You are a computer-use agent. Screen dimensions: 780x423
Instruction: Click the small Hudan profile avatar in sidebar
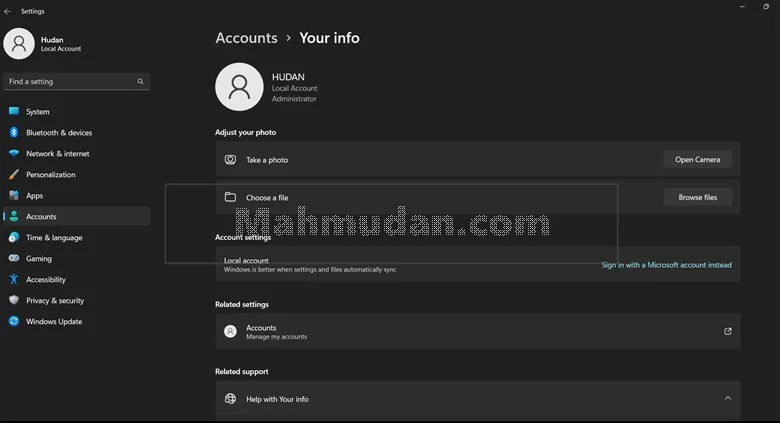point(19,44)
